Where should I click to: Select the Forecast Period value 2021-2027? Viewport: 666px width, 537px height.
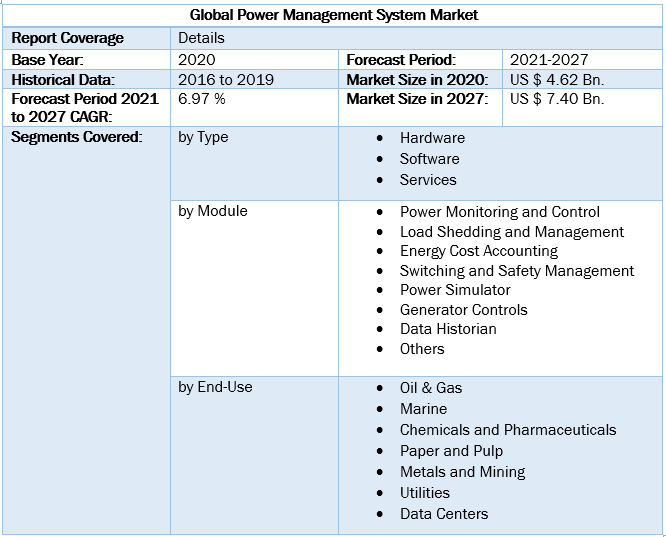pyautogui.click(x=549, y=59)
